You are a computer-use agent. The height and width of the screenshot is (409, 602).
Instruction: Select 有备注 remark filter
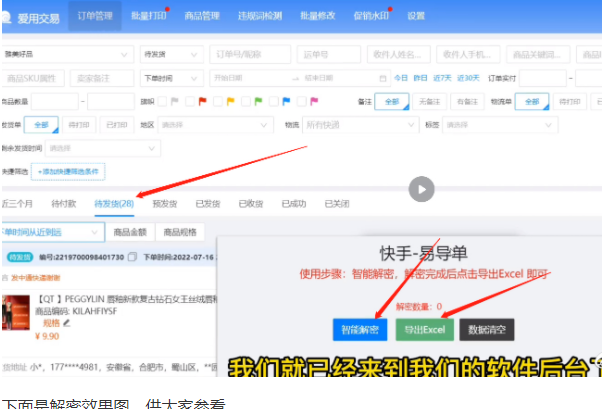tap(467, 101)
